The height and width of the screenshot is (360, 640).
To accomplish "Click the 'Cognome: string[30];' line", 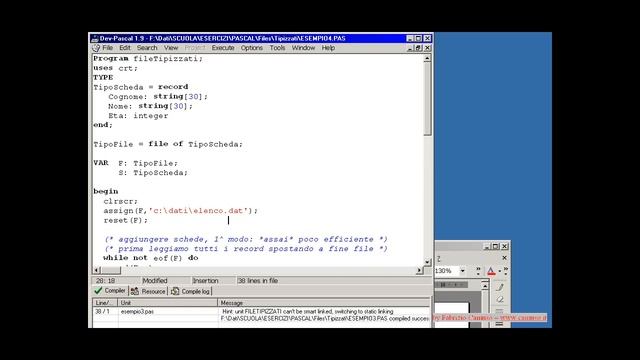I will point(158,97).
